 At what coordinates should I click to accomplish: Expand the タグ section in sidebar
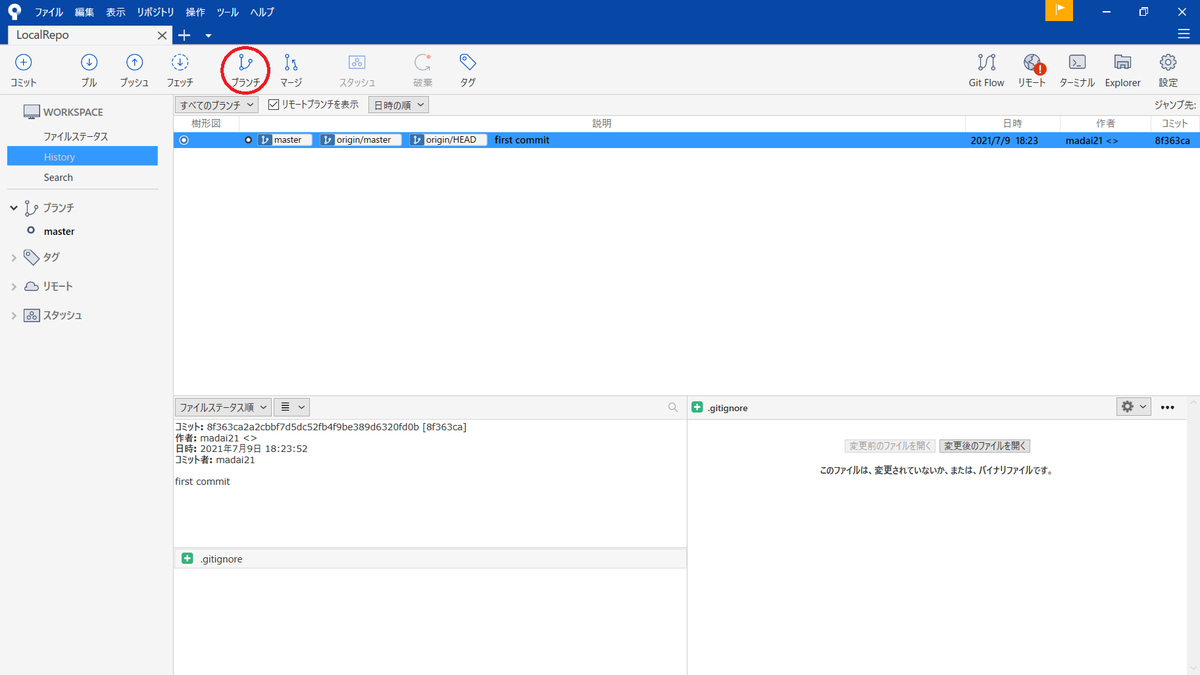click(14, 257)
